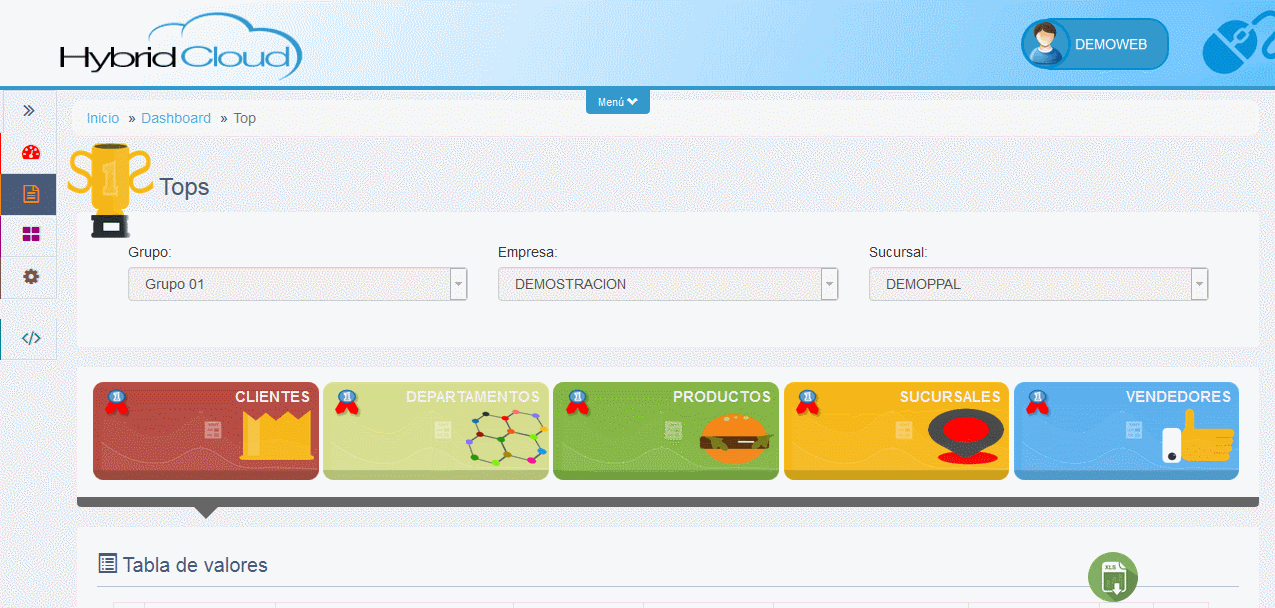Click the user avatar next to DEMOWEB
The height and width of the screenshot is (608, 1275).
(x=1046, y=44)
